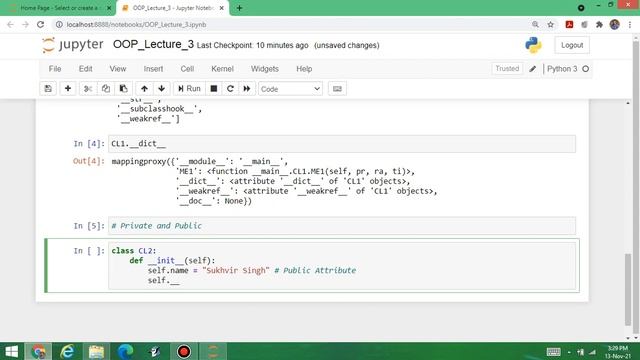Copy selected cells icon
The width and height of the screenshot is (640, 360).
[x=106, y=89]
